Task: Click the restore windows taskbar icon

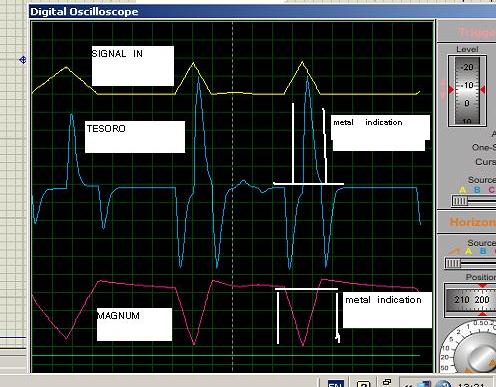Action: [387, 382]
